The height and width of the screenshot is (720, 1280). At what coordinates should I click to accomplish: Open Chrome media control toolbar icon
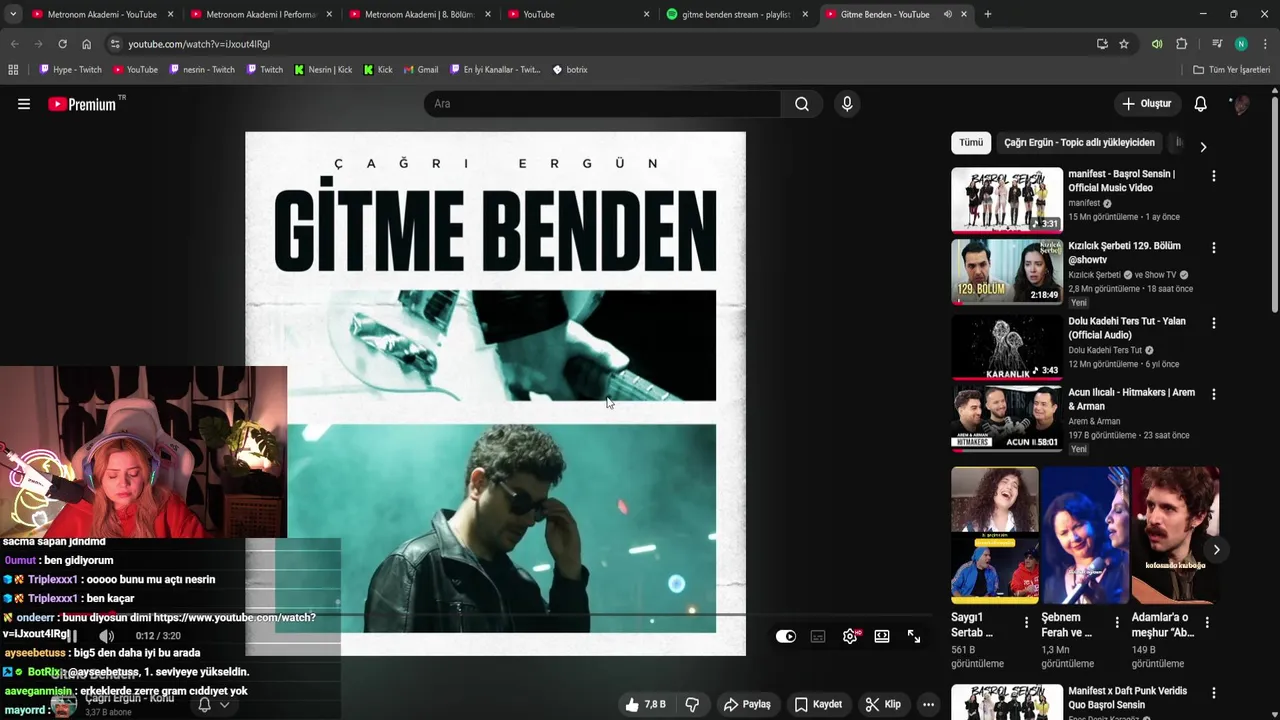coord(1217,44)
